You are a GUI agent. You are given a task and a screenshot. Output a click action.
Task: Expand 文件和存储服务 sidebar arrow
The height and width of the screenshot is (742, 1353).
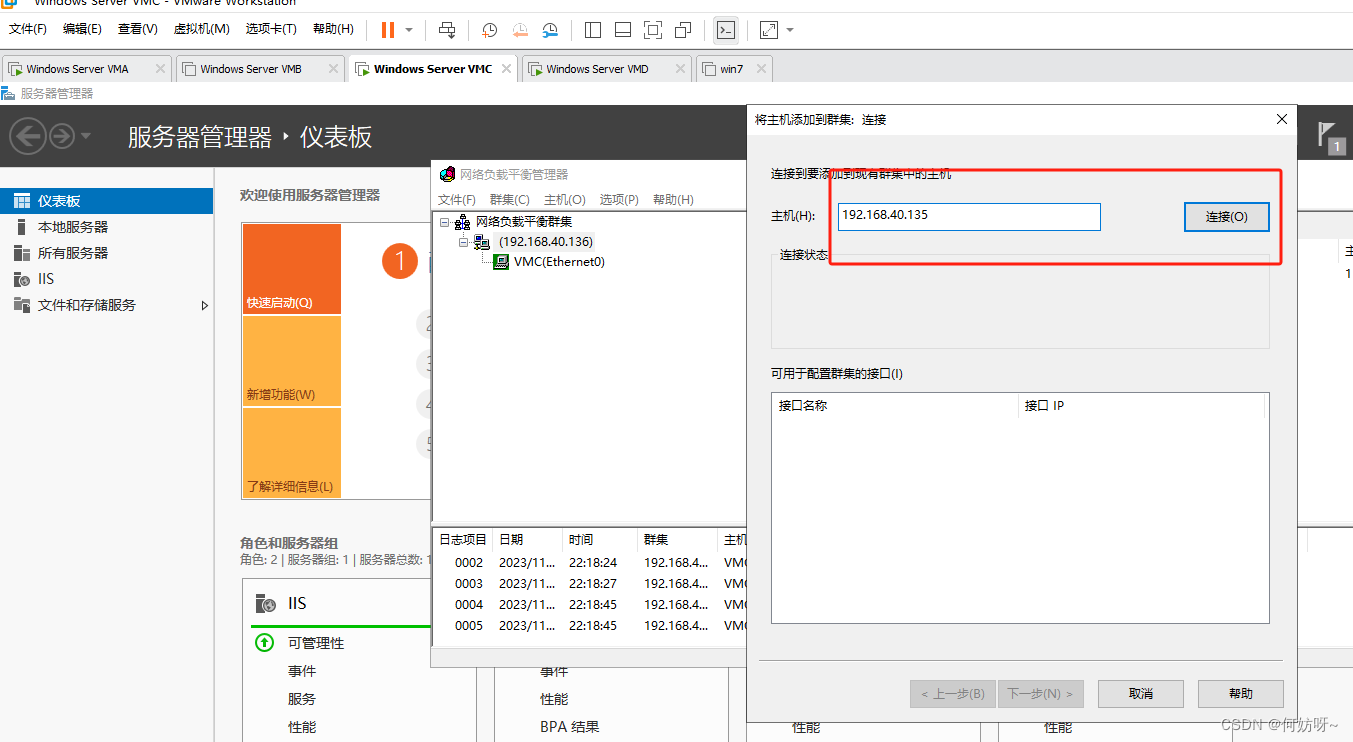coord(205,305)
